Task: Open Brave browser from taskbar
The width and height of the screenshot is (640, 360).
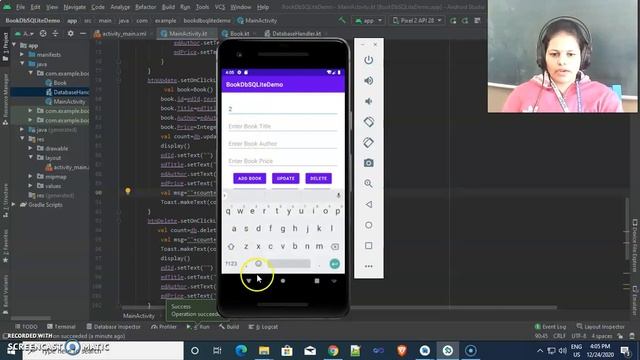Action: (402, 351)
